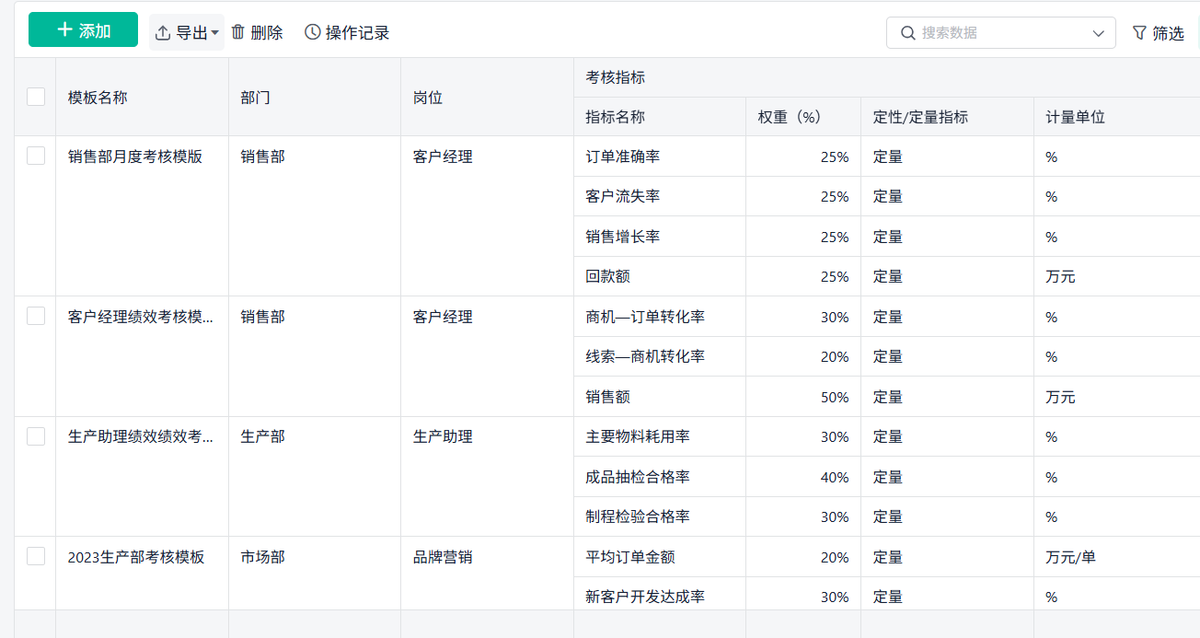Viewport: 1200px width, 638px height.
Task: Click the funnel filter icon
Action: click(1139, 33)
